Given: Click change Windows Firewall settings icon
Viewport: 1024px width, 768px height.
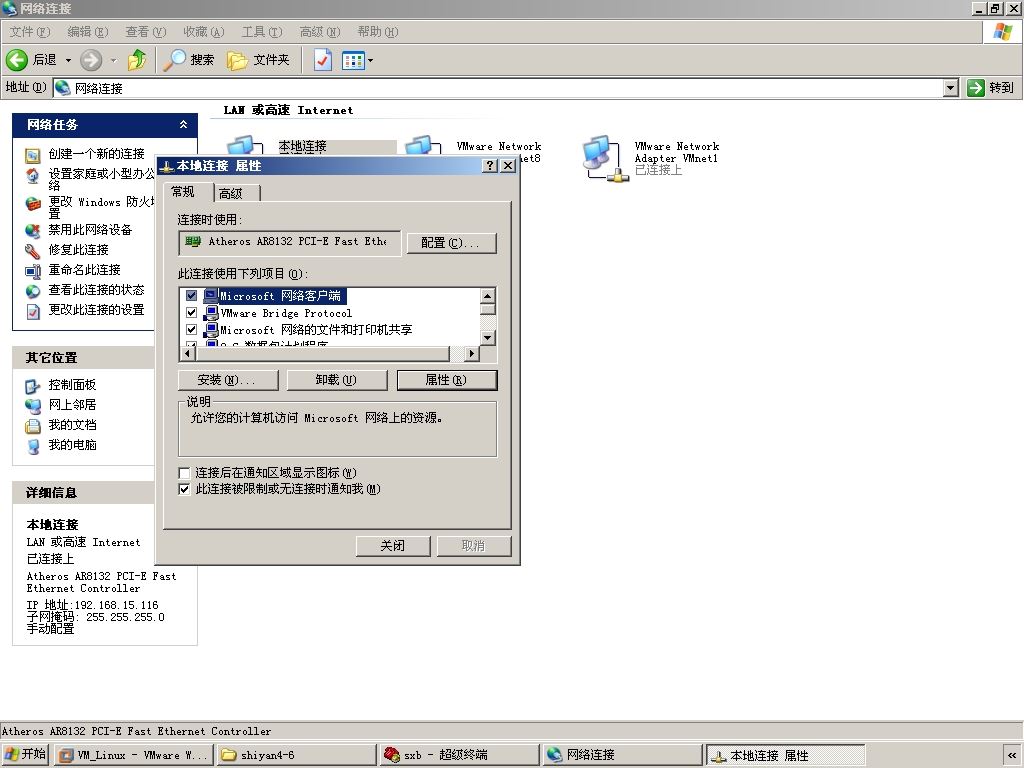Looking at the screenshot, I should point(33,203).
